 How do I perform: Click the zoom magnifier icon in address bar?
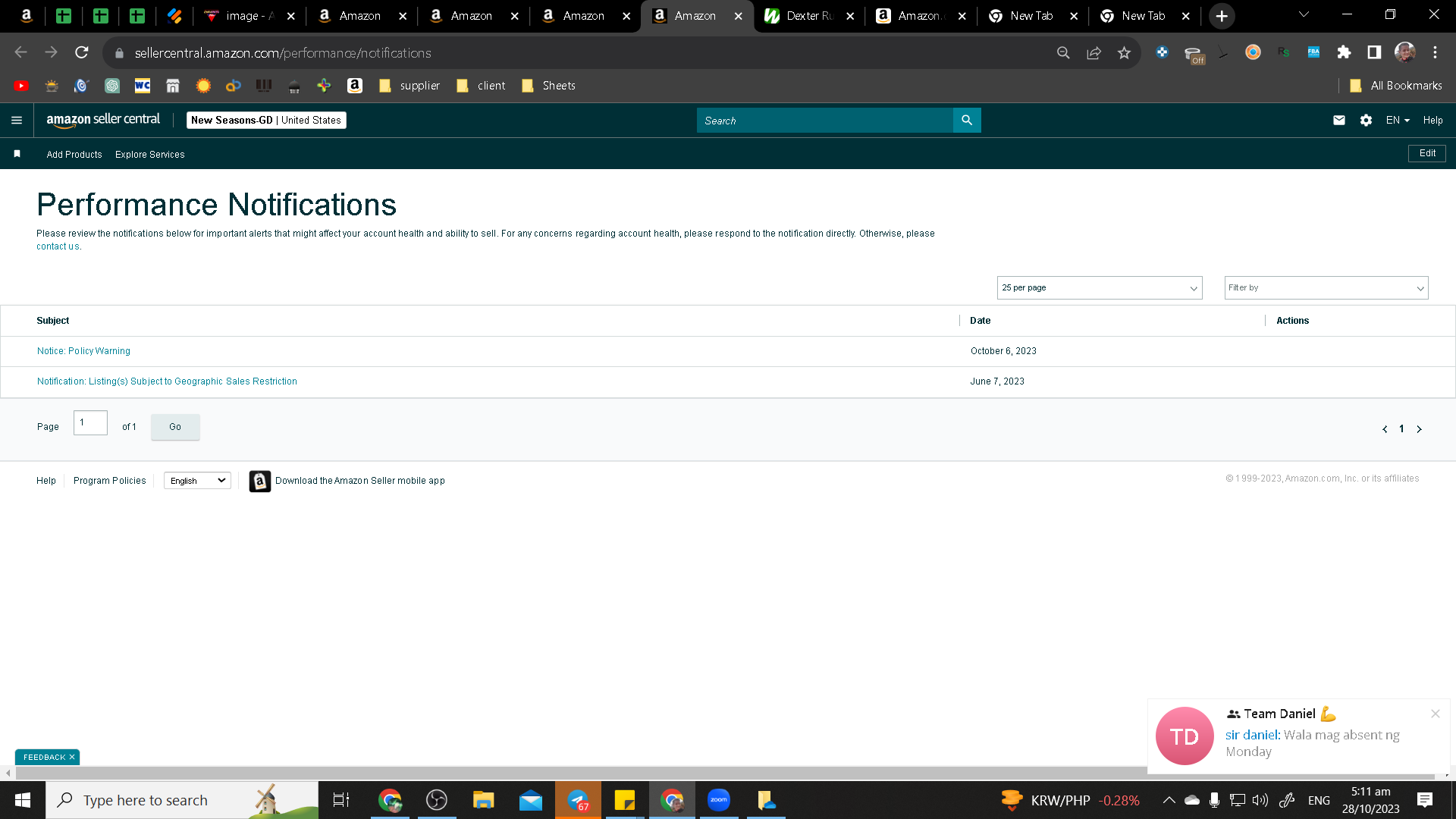click(1063, 52)
